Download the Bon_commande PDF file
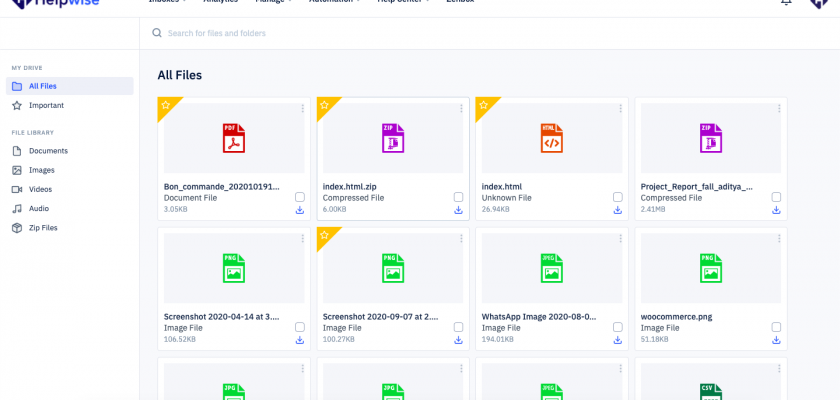Viewport: 840px width, 400px height. pos(300,210)
